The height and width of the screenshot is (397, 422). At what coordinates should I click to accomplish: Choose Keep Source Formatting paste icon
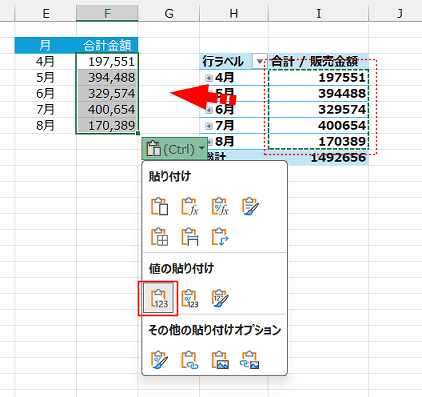click(x=250, y=207)
